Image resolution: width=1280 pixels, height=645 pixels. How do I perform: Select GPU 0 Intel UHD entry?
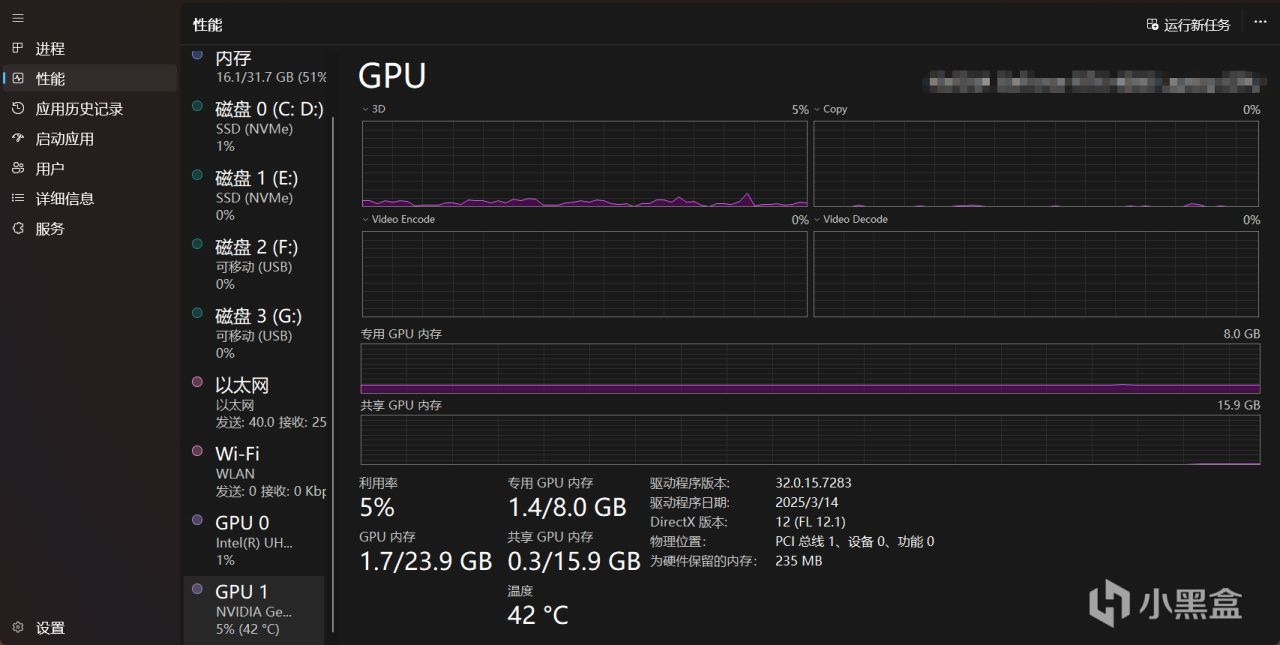(x=256, y=540)
